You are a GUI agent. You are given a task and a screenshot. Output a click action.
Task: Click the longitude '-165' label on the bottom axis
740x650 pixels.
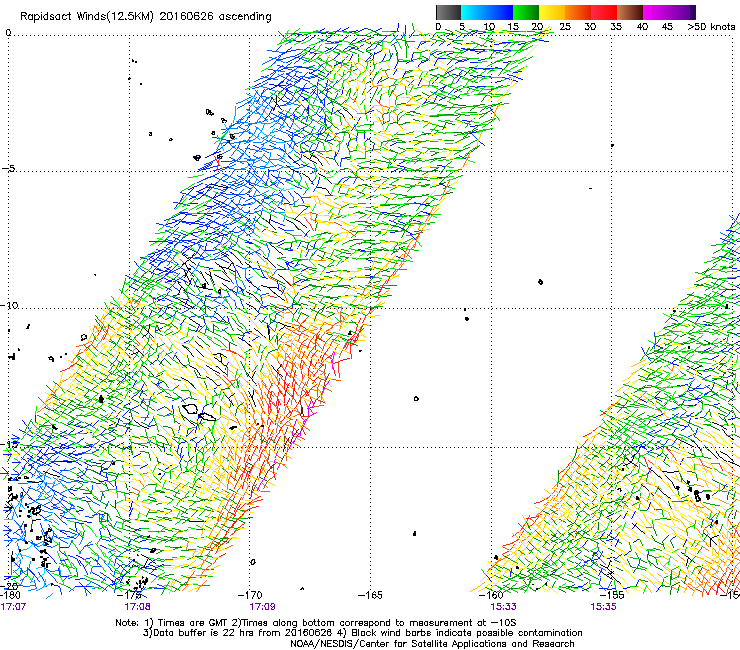click(370, 595)
